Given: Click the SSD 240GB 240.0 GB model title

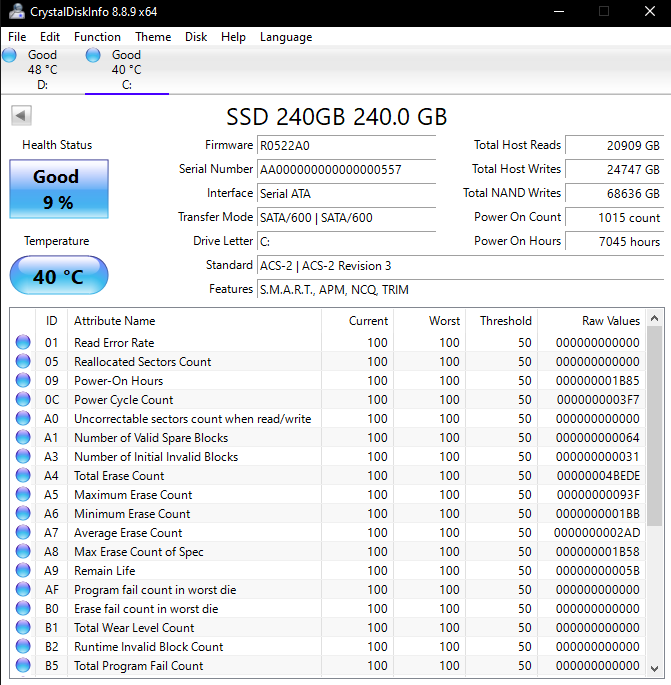Looking at the screenshot, I should click(x=336, y=117).
